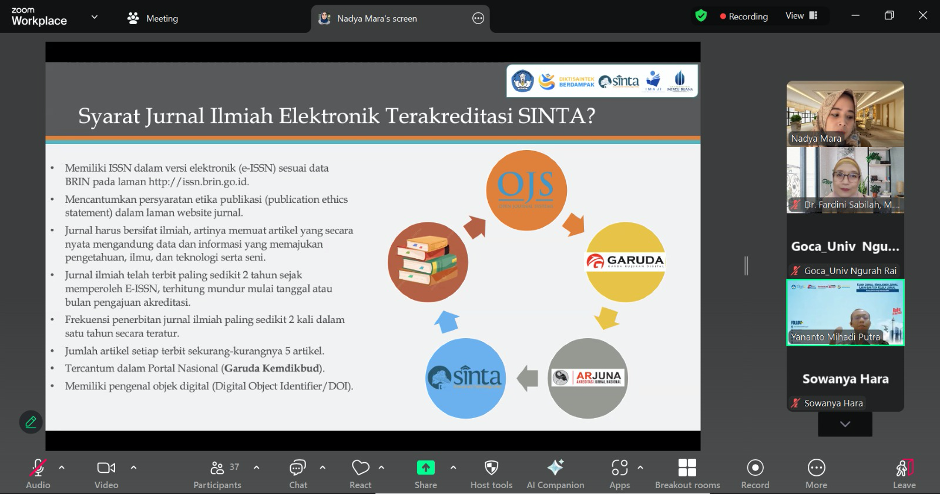Image resolution: width=941 pixels, height=495 pixels.
Task: Click the books icon circle on slide
Action: pos(428,262)
